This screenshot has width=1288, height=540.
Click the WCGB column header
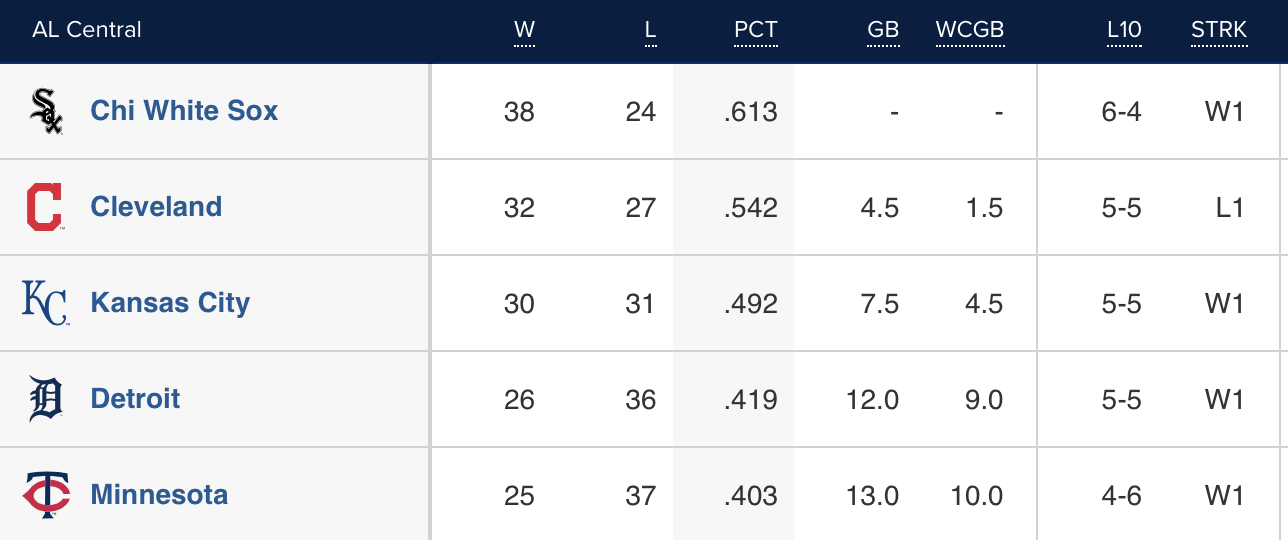(969, 30)
